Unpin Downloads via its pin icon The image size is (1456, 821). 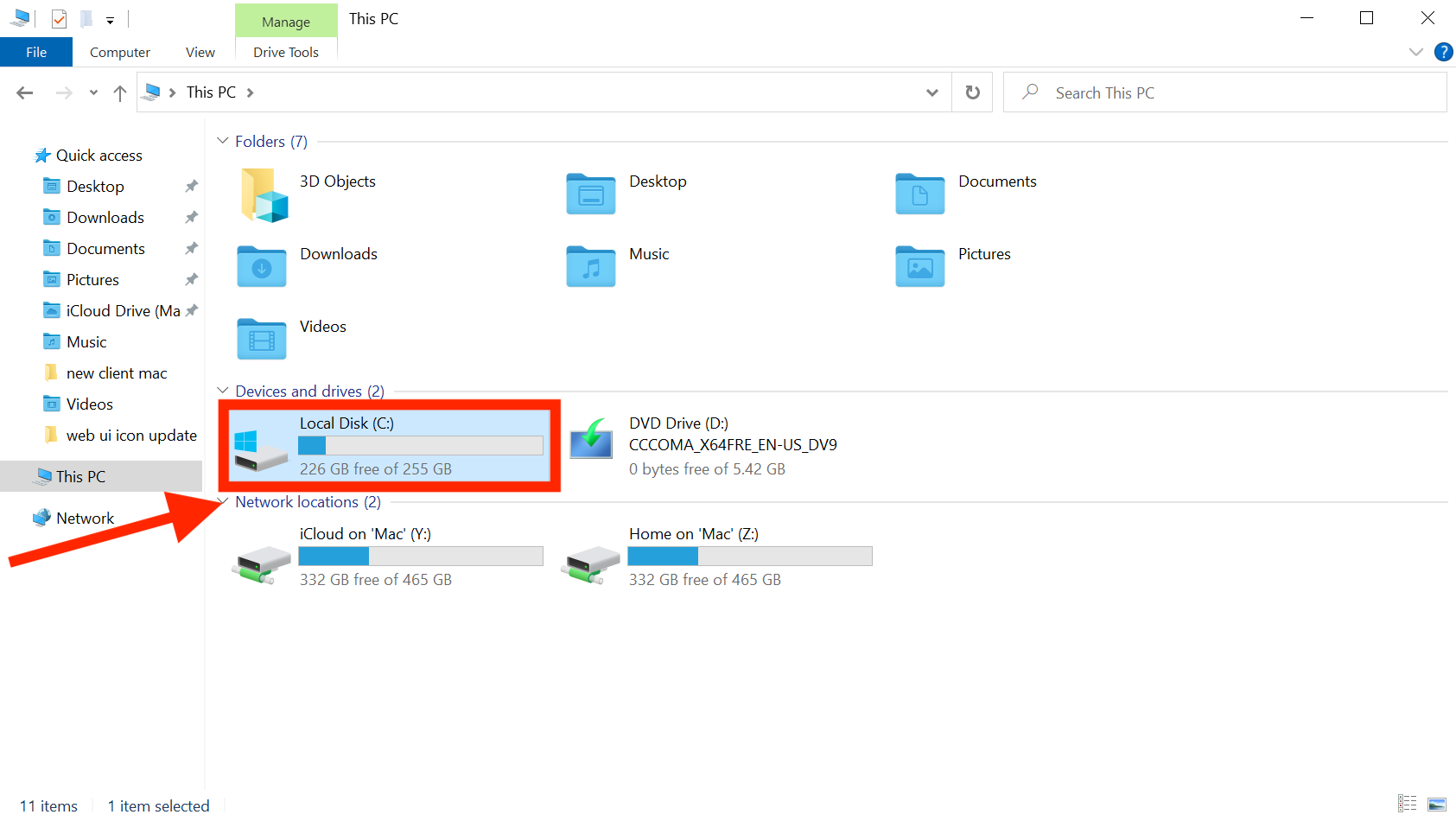point(192,217)
